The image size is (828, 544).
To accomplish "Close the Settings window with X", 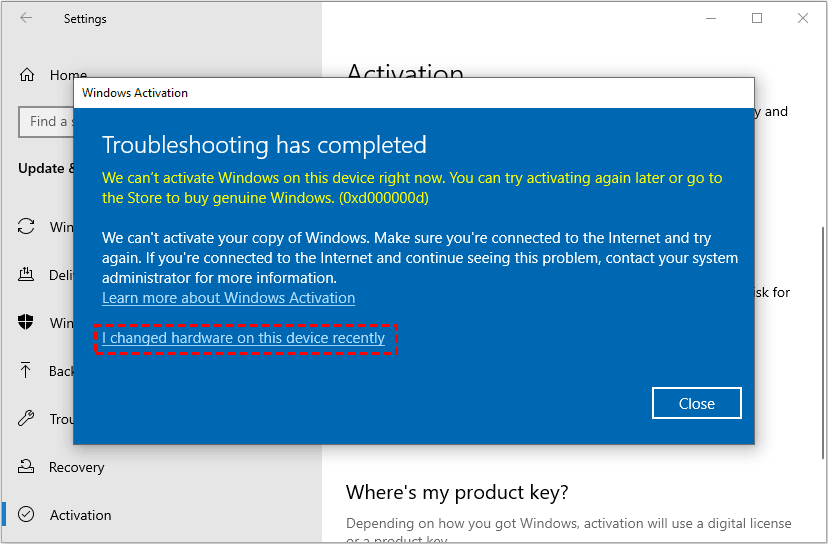I will click(803, 18).
